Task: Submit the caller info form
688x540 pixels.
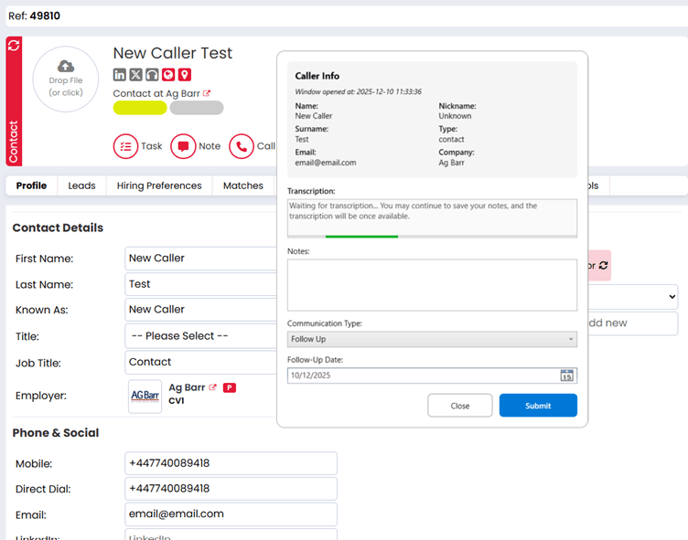Action: 538,406
